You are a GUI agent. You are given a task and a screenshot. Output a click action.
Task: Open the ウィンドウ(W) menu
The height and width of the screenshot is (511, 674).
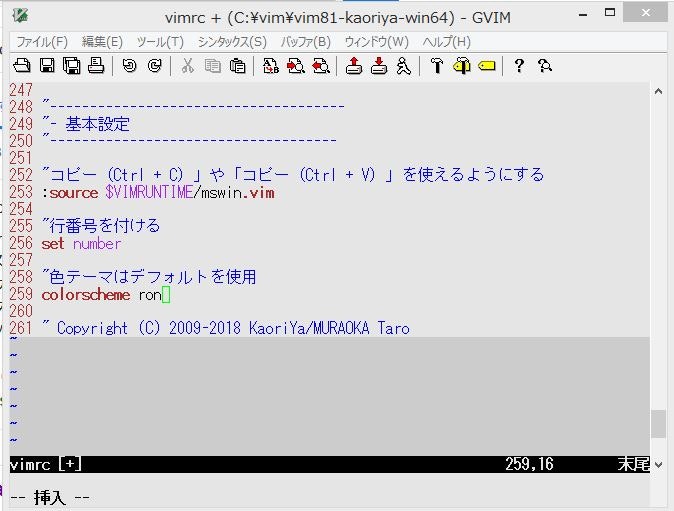(x=377, y=42)
